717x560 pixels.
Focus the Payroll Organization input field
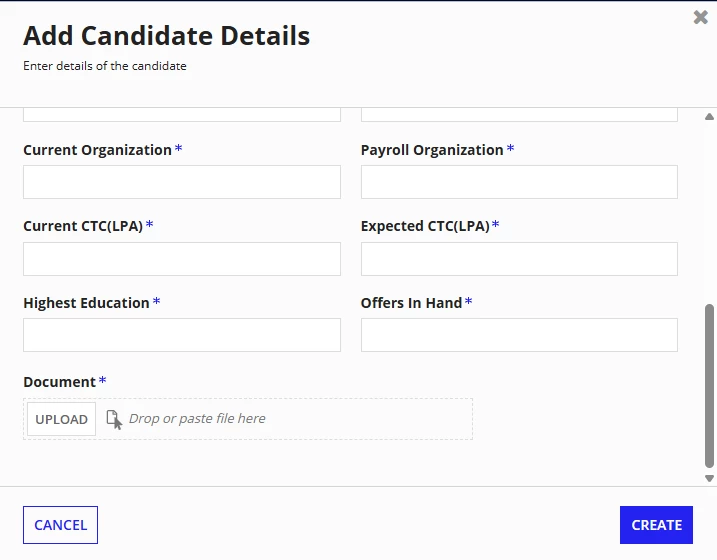click(519, 182)
